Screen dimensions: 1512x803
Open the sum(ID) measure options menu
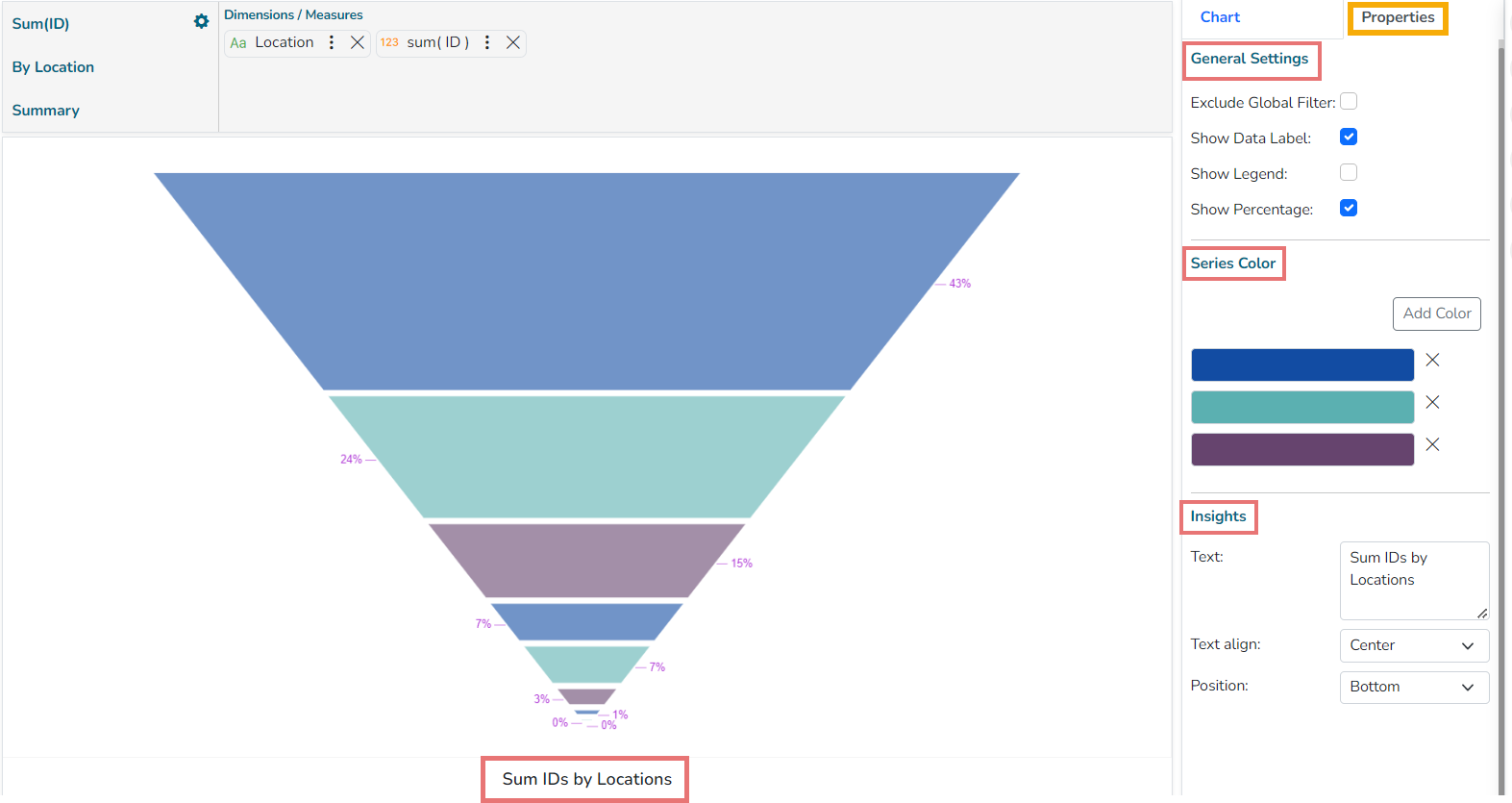pos(487,42)
